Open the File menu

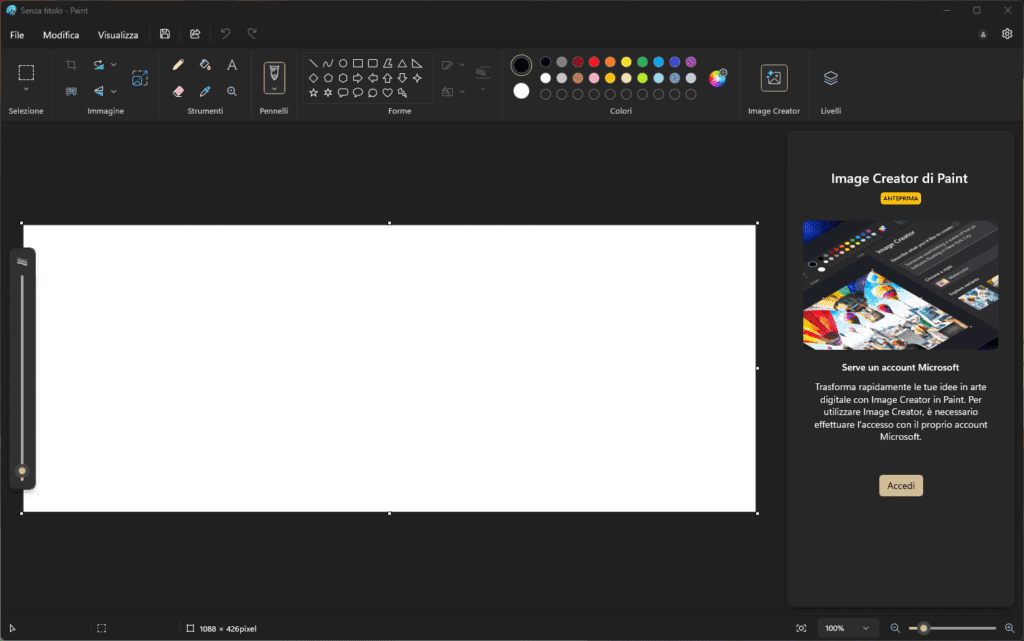pyautogui.click(x=17, y=35)
